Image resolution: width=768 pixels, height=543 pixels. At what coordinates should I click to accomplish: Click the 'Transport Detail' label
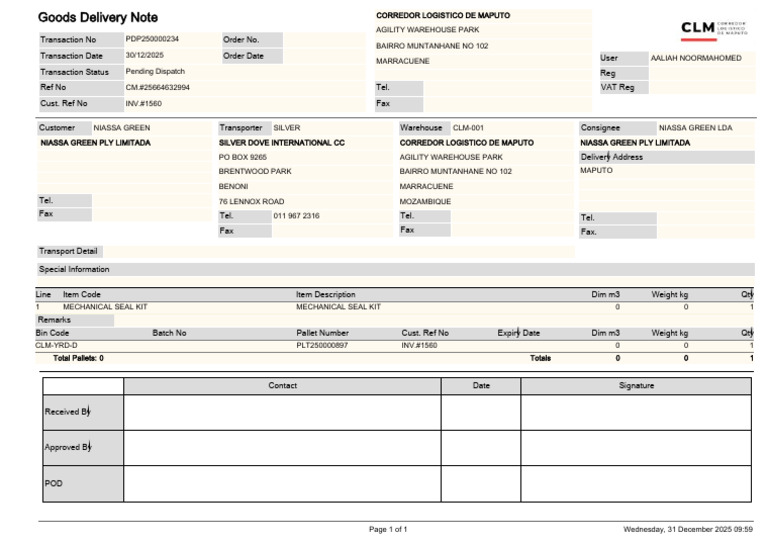pos(68,251)
